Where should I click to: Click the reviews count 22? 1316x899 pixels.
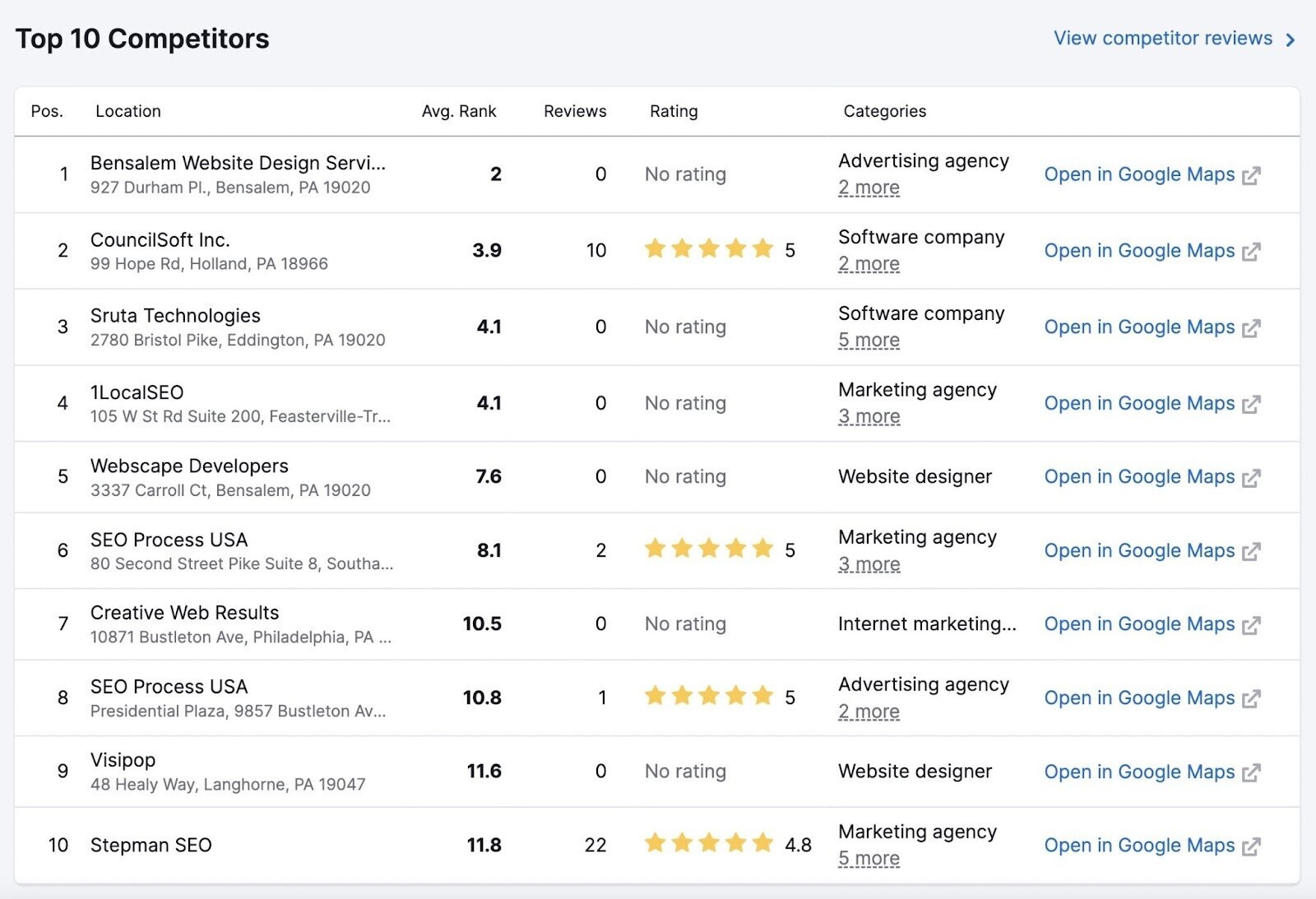tap(595, 846)
